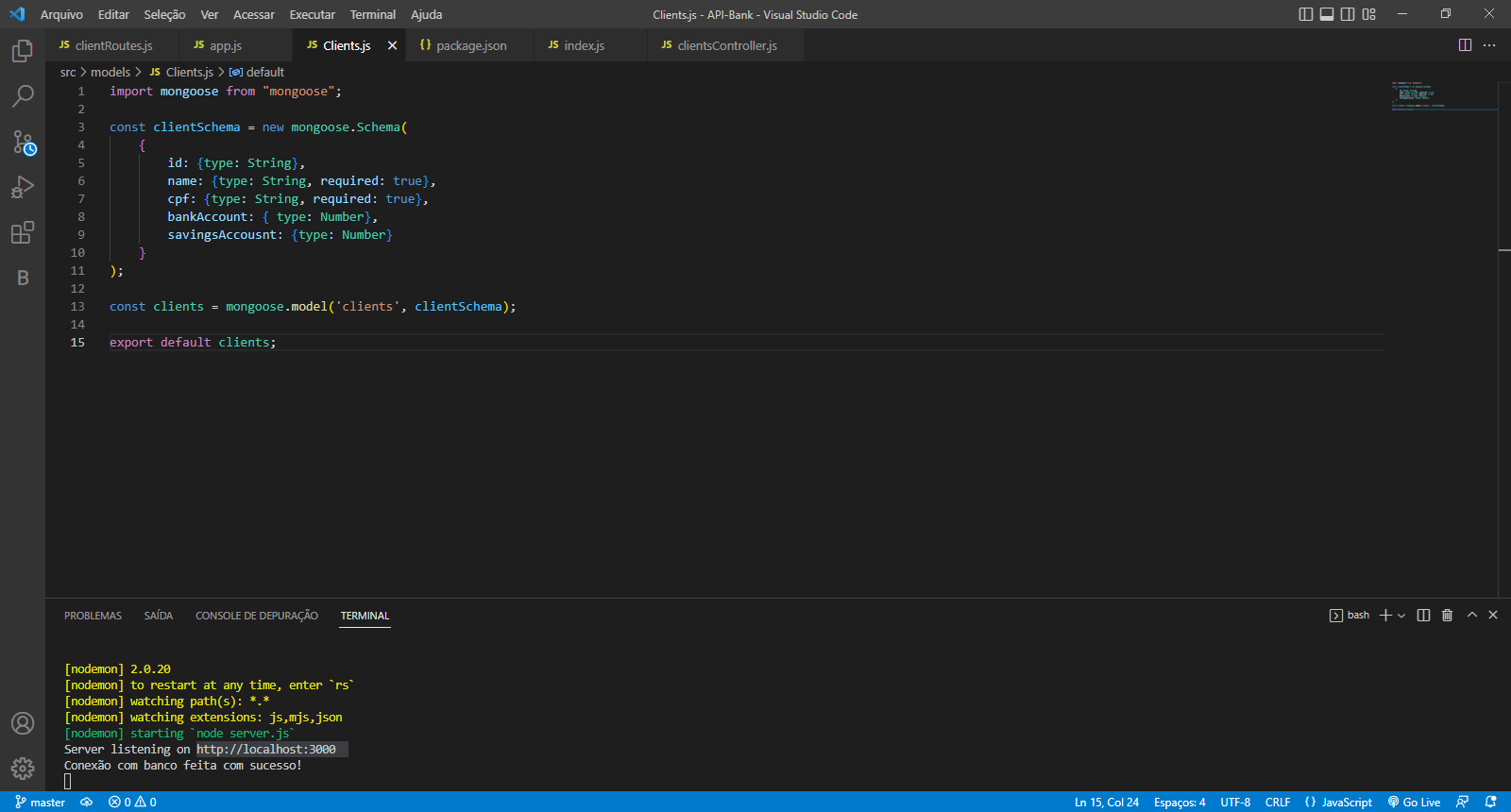
Task: Toggle the secondary sidebar layout button
Action: point(1348,14)
